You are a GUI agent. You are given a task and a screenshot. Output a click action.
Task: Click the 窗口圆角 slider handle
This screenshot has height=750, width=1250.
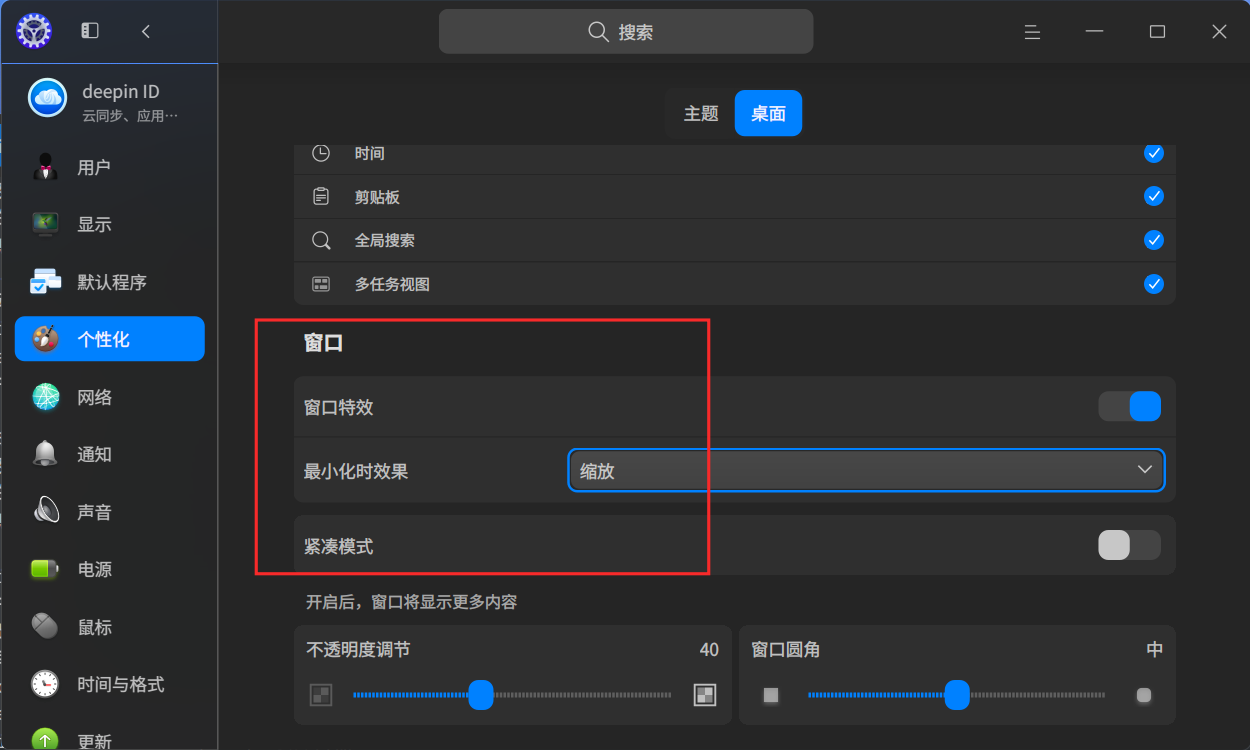point(958,695)
